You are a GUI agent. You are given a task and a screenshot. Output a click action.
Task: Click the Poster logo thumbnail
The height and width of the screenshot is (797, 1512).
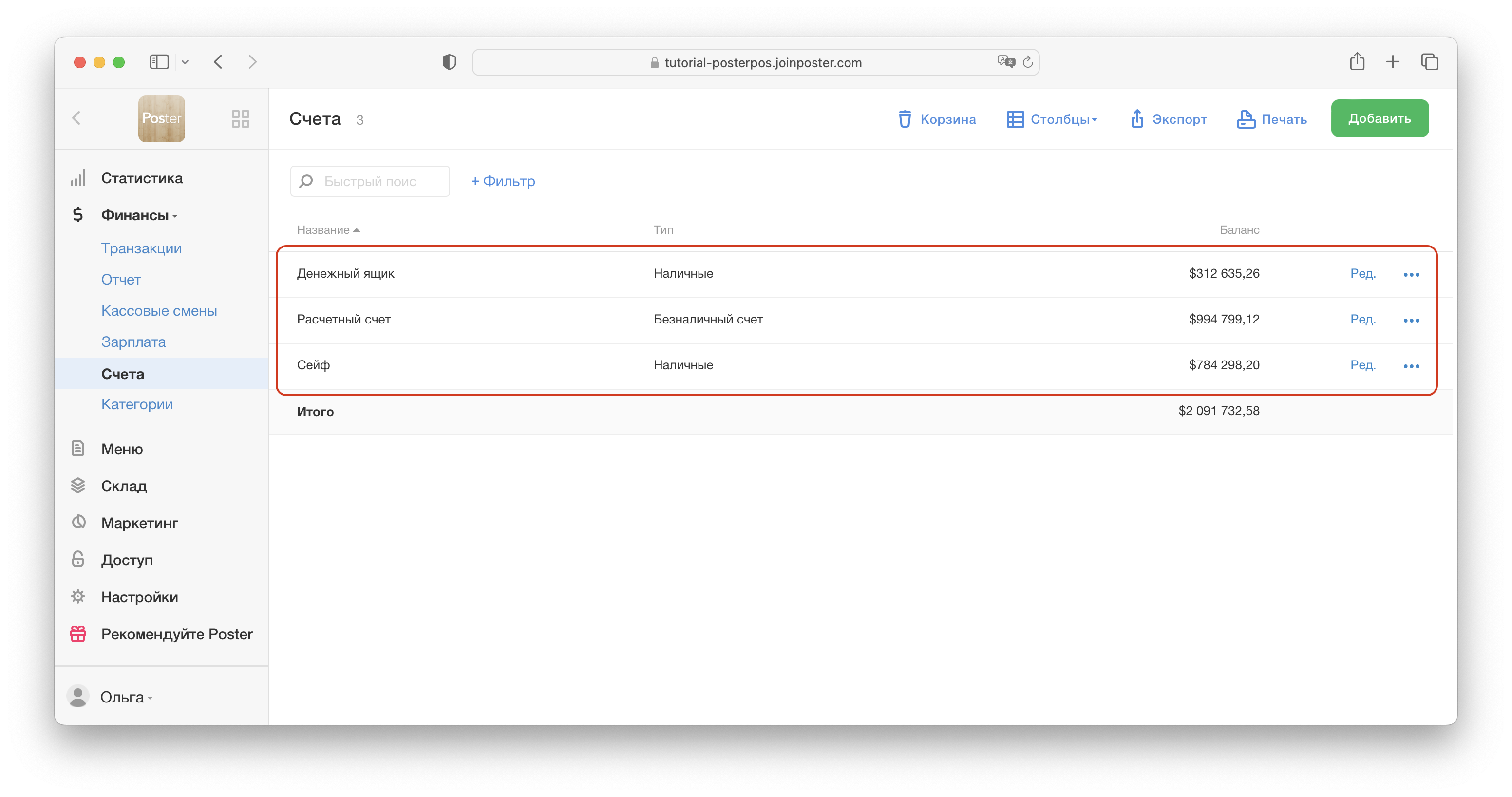(161, 119)
